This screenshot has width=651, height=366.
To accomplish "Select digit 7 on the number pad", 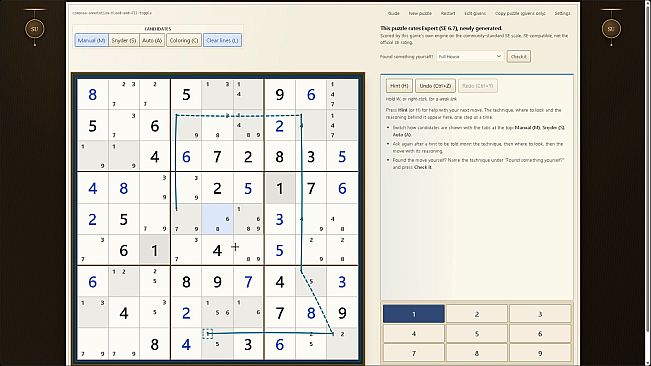I will pos(414,353).
